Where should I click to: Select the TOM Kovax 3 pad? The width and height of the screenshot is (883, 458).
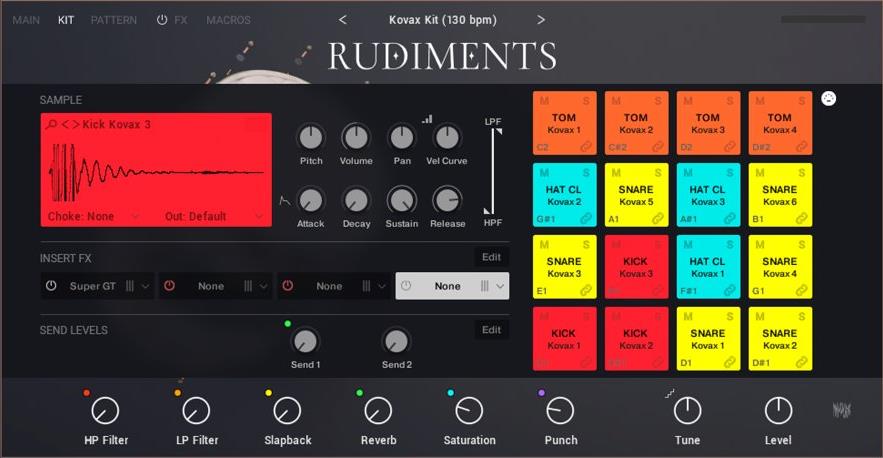[x=708, y=123]
